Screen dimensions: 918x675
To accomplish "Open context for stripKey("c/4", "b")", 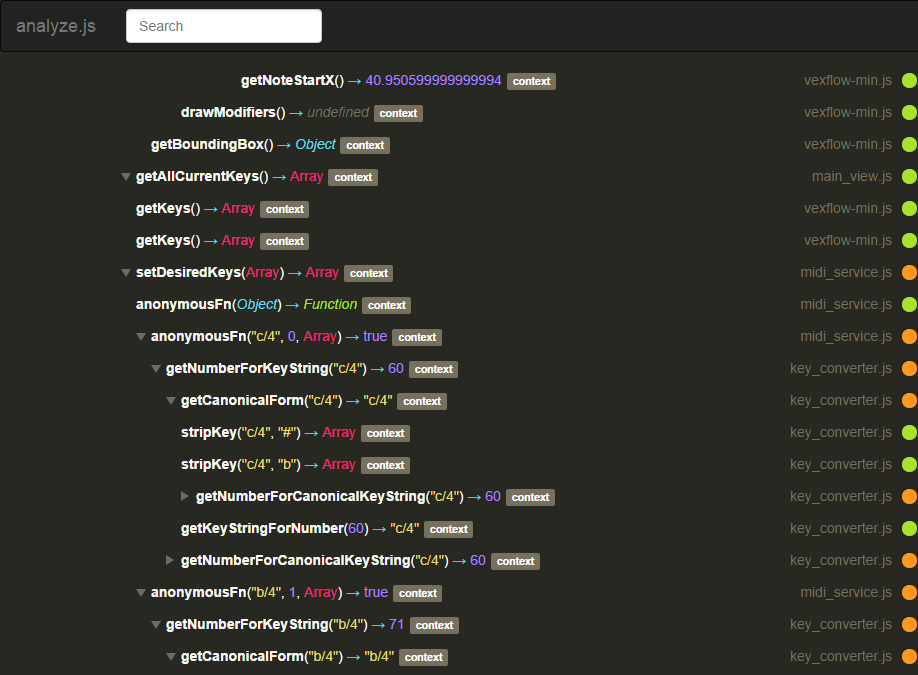I will tap(385, 465).
